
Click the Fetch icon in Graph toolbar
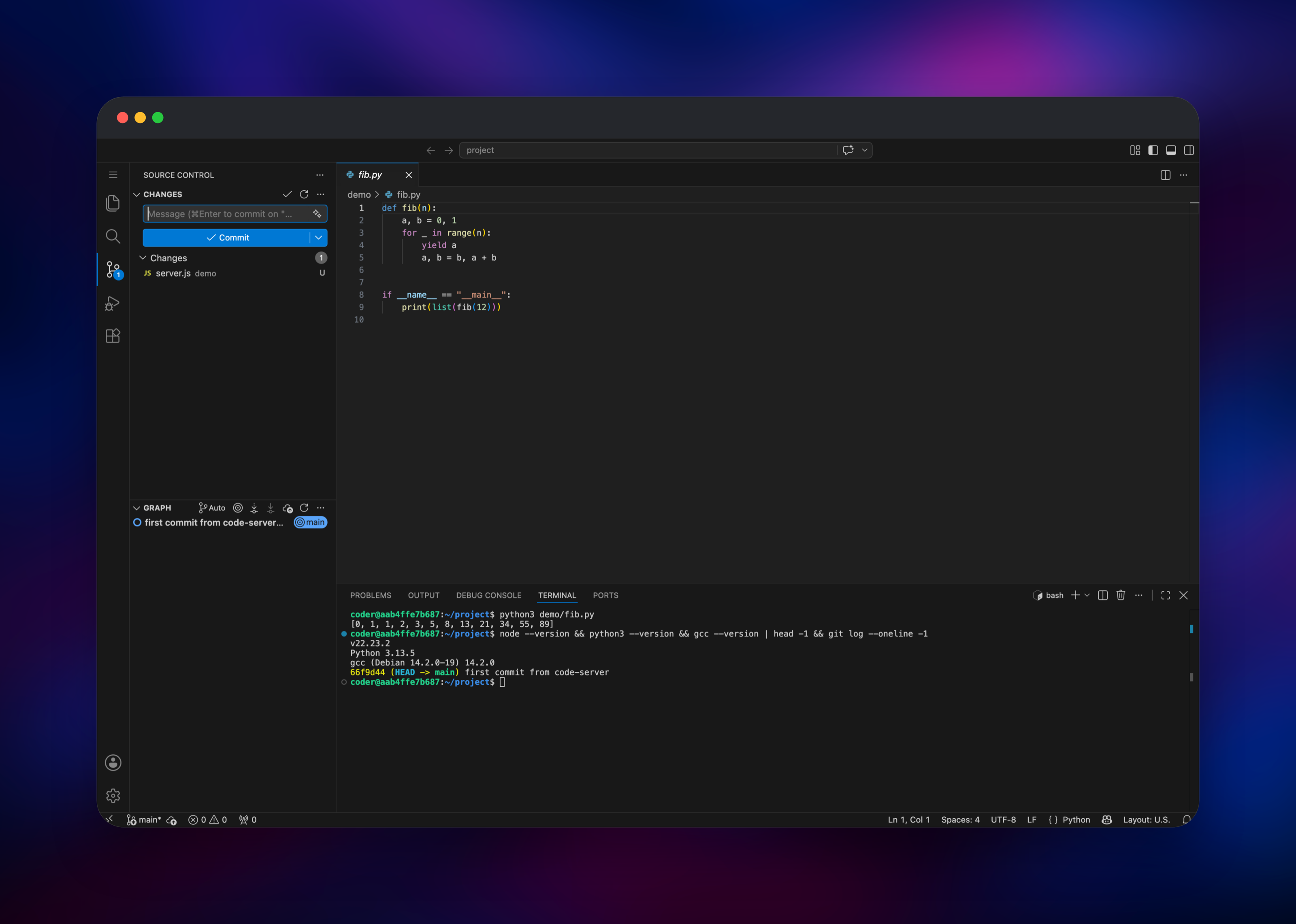point(254,507)
